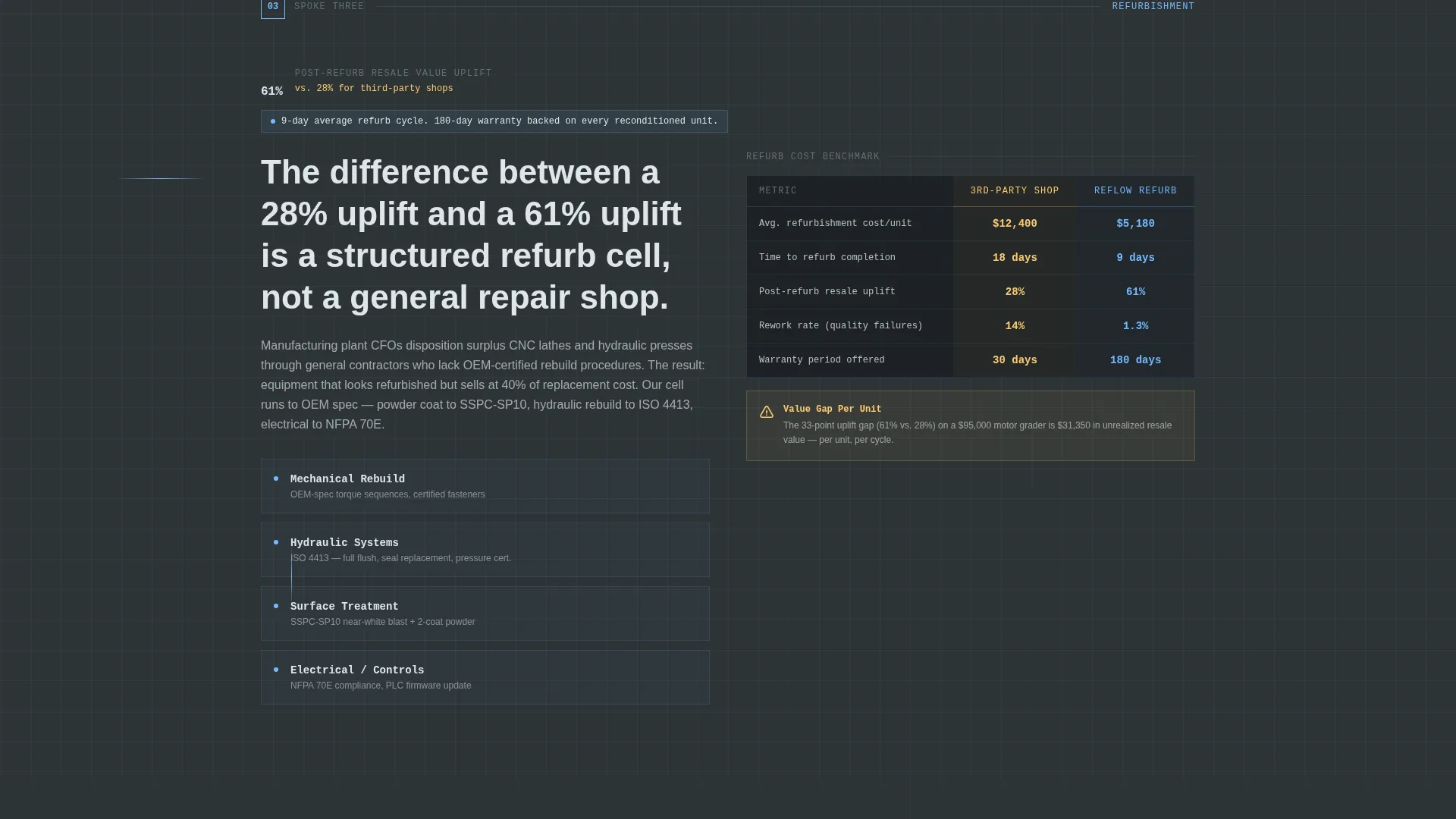Click the 03 section number badge
This screenshot has height=819, width=1456.
click(273, 8)
